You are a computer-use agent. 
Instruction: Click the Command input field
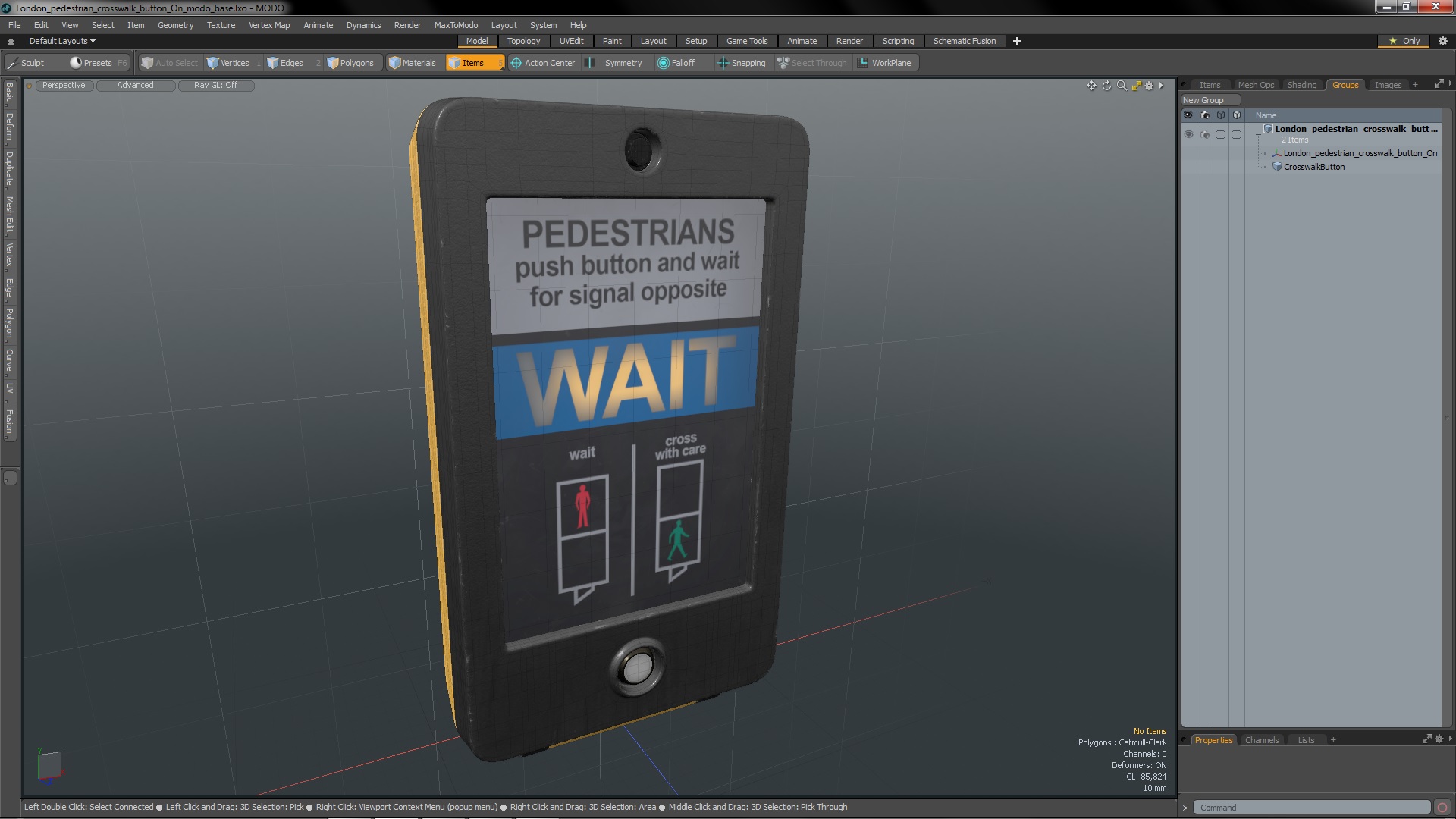[x=1310, y=808]
